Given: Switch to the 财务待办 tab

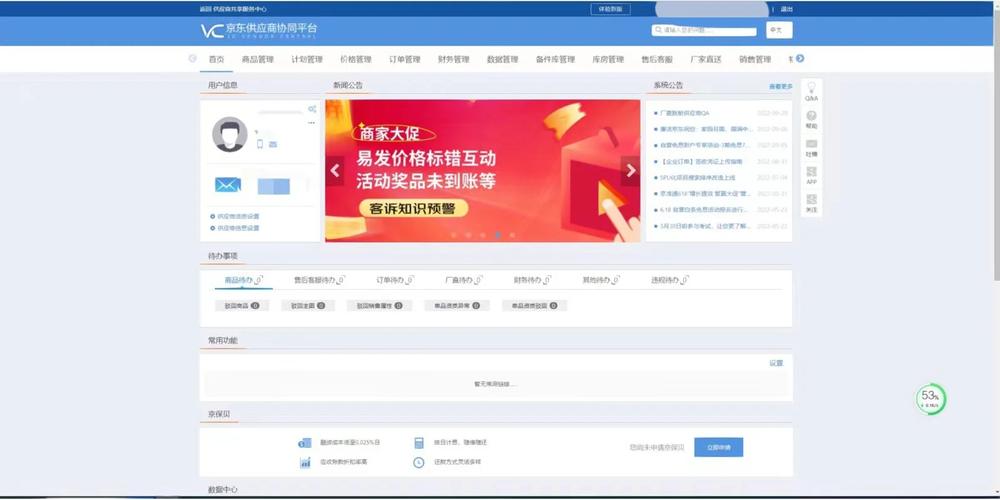Looking at the screenshot, I should pos(533,280).
